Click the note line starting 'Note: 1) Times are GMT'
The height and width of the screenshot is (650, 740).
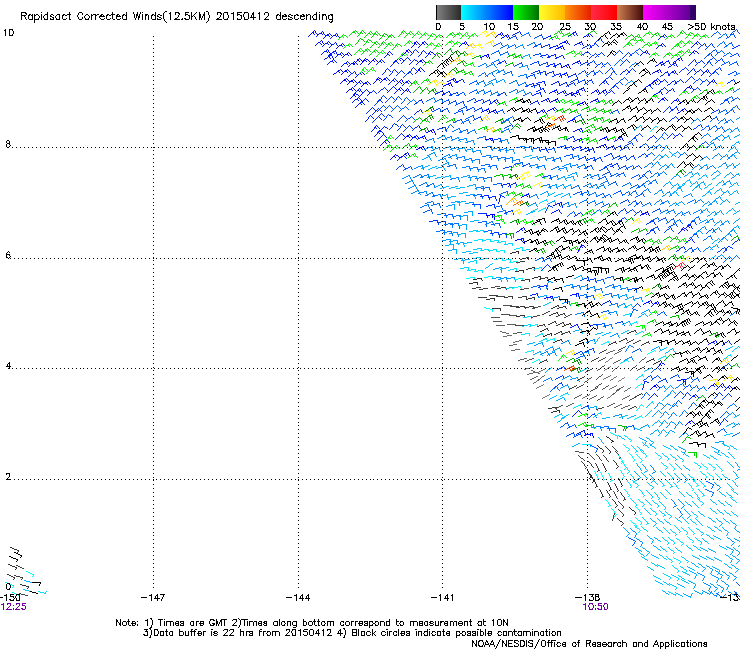(311, 623)
